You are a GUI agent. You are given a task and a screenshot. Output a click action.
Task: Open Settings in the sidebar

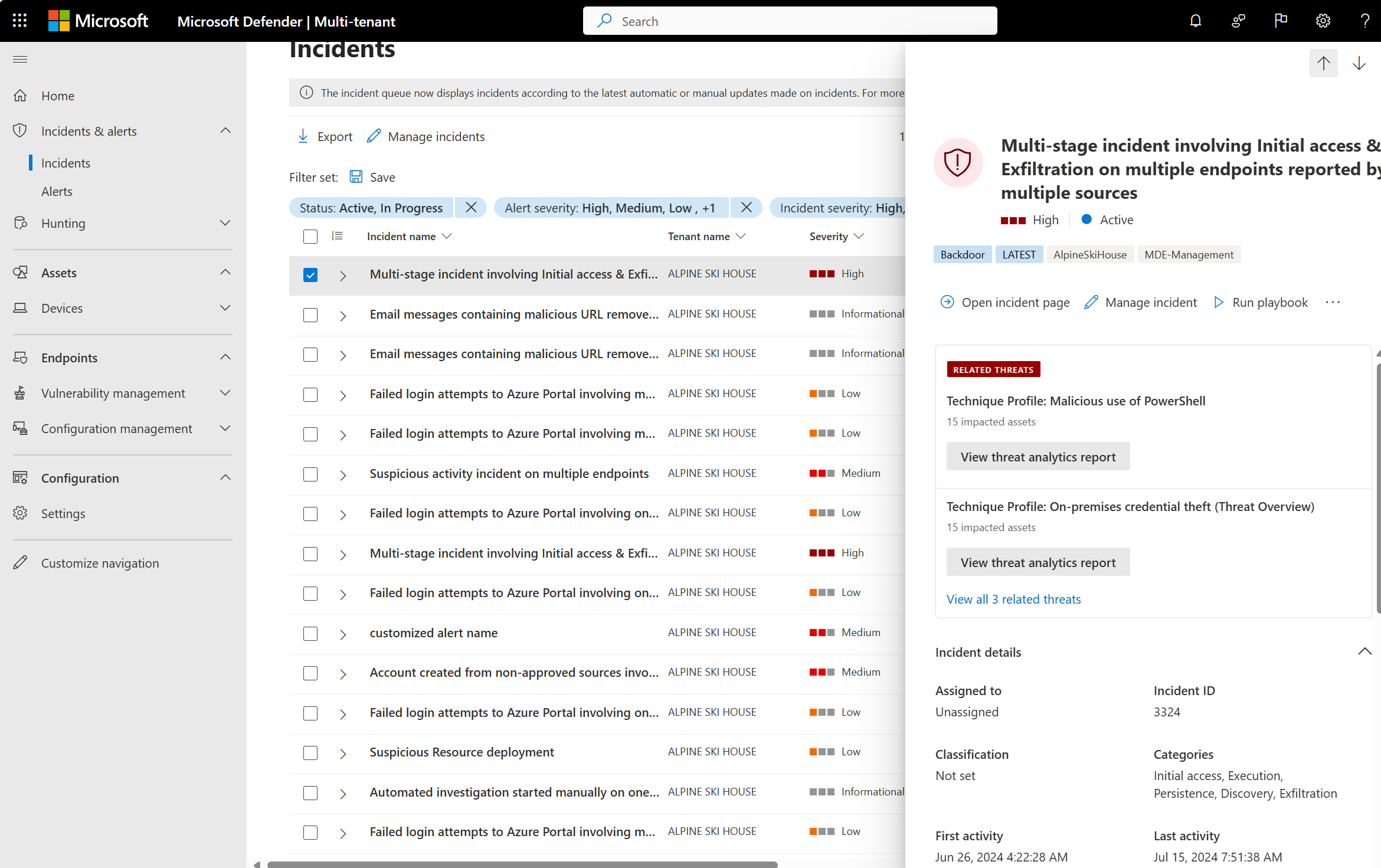(63, 513)
